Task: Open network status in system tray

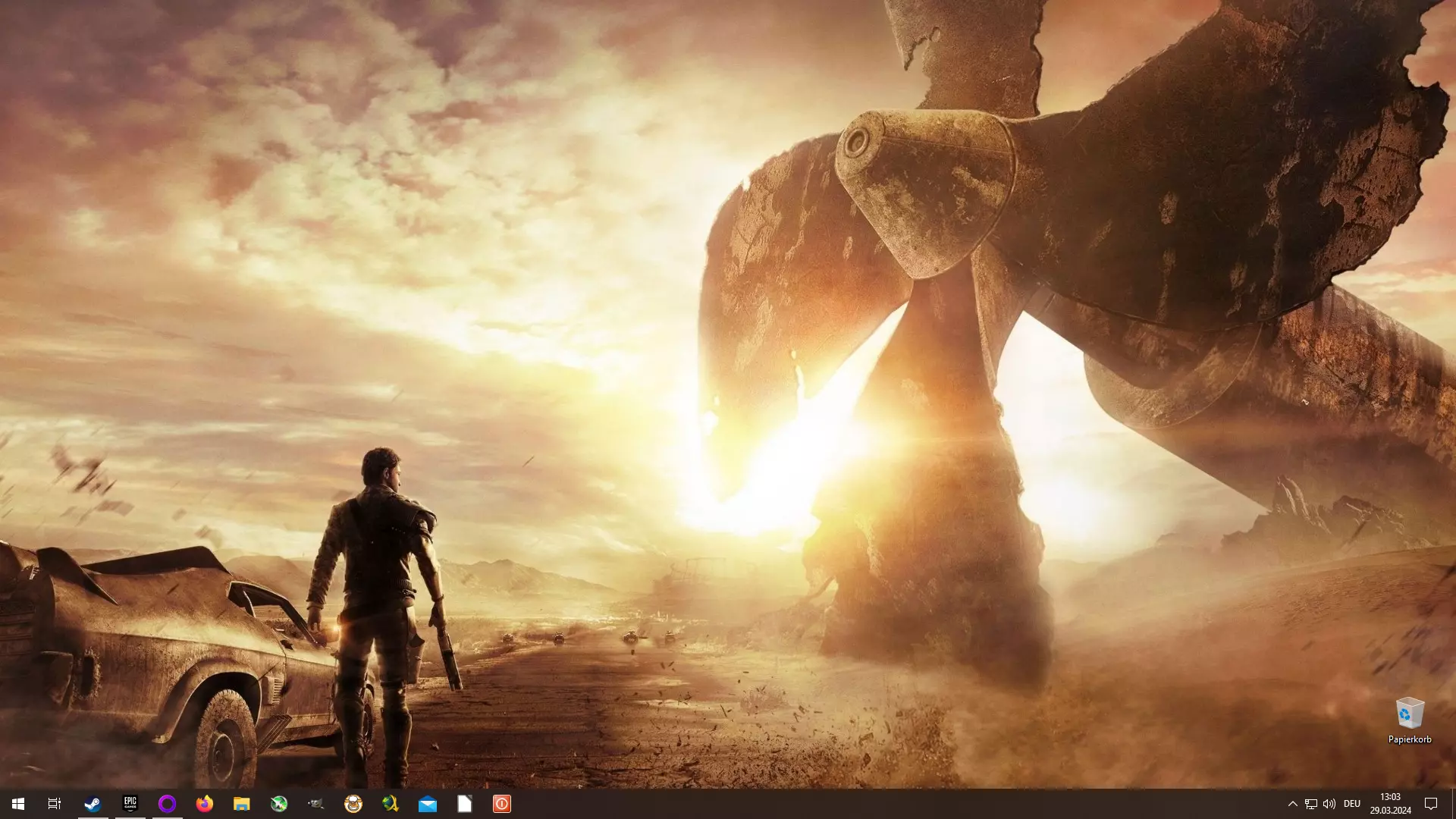Action: click(x=1310, y=804)
